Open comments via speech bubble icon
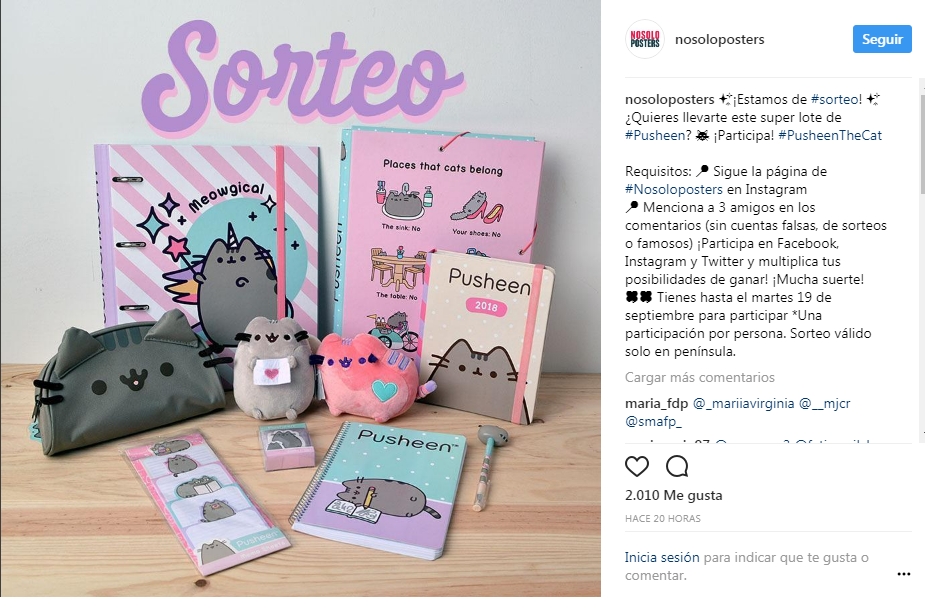Image resolution: width=925 pixels, height=597 pixels. [x=677, y=466]
